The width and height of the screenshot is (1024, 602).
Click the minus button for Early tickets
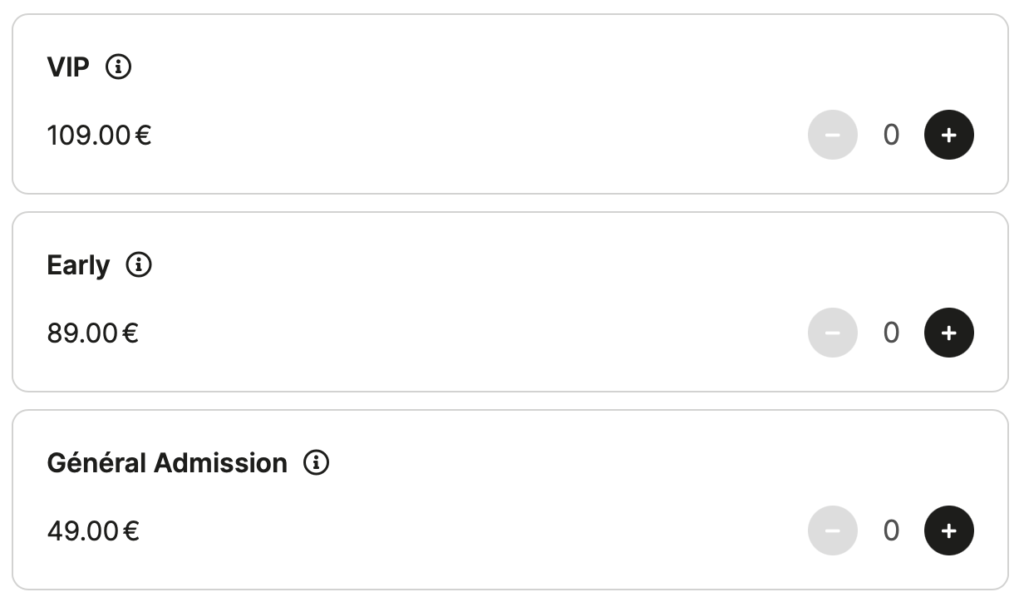832,333
